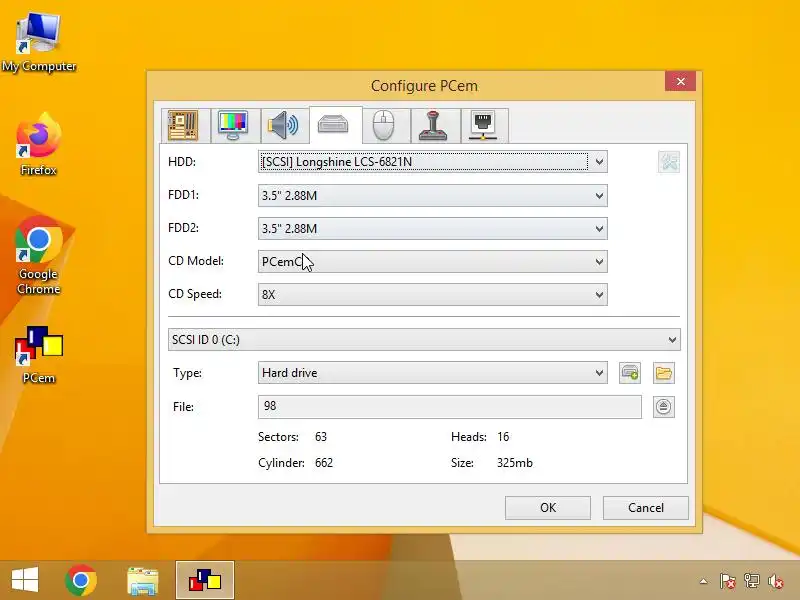
Task: Open the Windows Start button
Action: 24,580
